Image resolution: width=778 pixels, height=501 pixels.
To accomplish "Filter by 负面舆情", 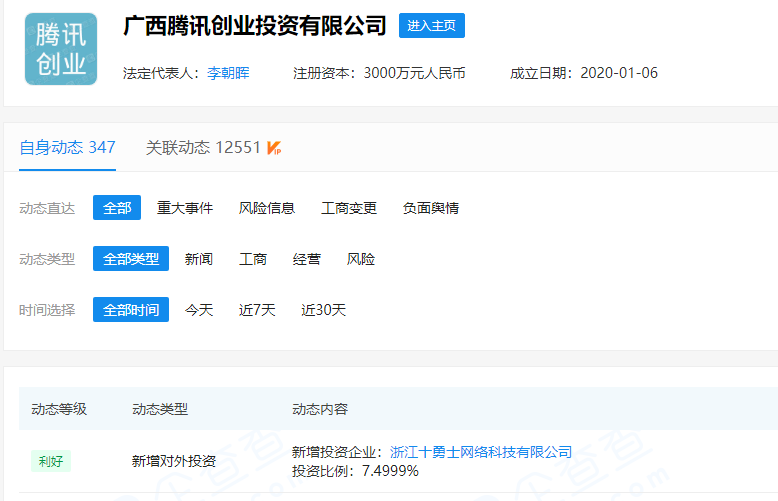I will tap(431, 208).
